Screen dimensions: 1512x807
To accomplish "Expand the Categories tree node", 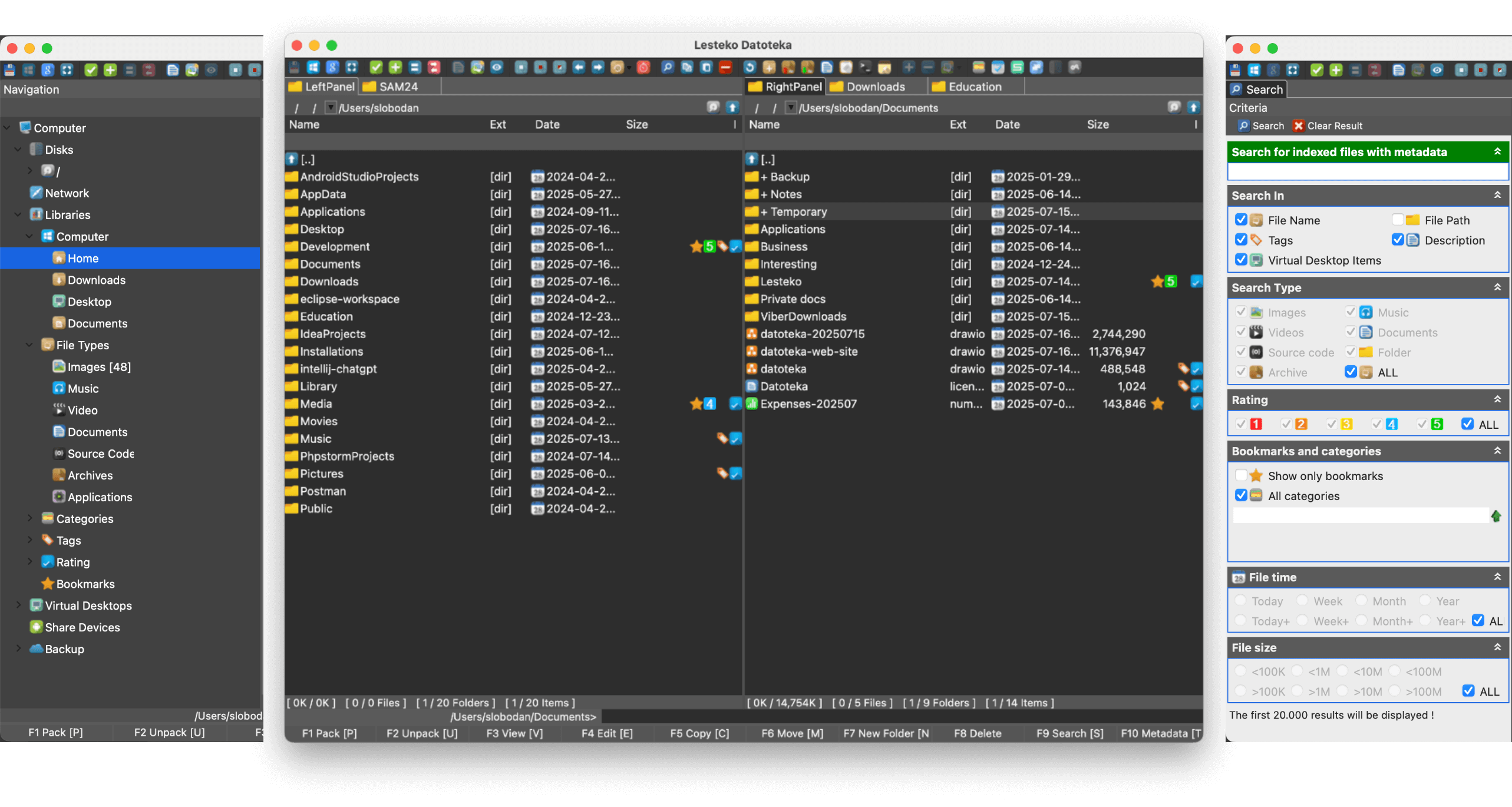I will click(x=29, y=518).
